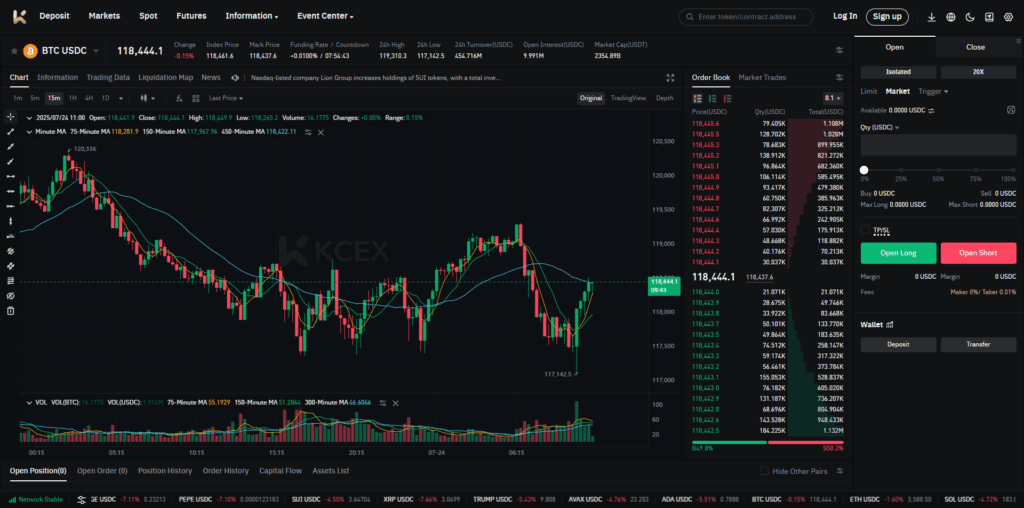The width and height of the screenshot is (1024, 508).
Task: Select the 1H timeframe
Action: click(72, 98)
